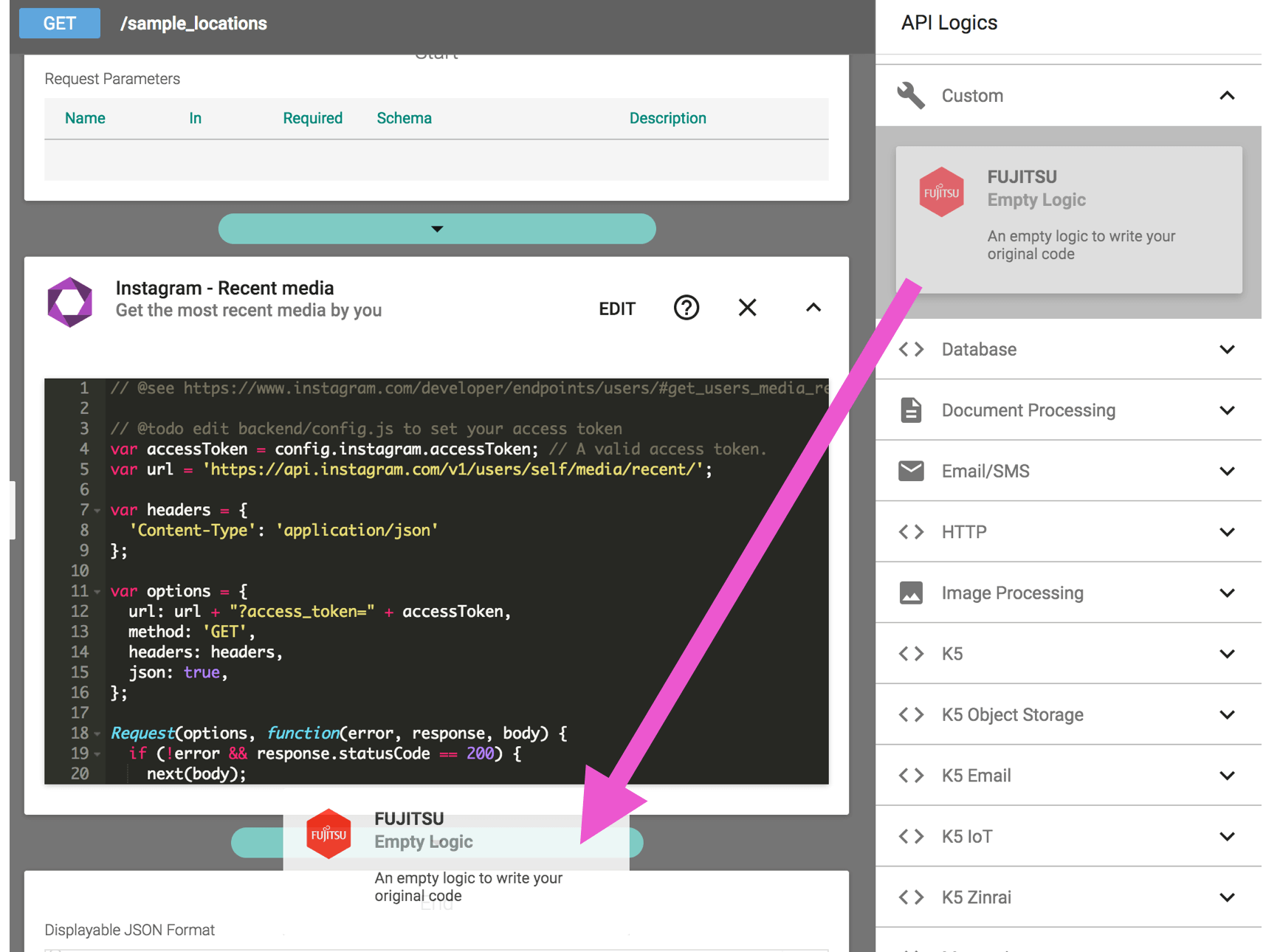This screenshot has height=952, width=1280.
Task: Click the K5 code brackets icon
Action: pos(911,654)
